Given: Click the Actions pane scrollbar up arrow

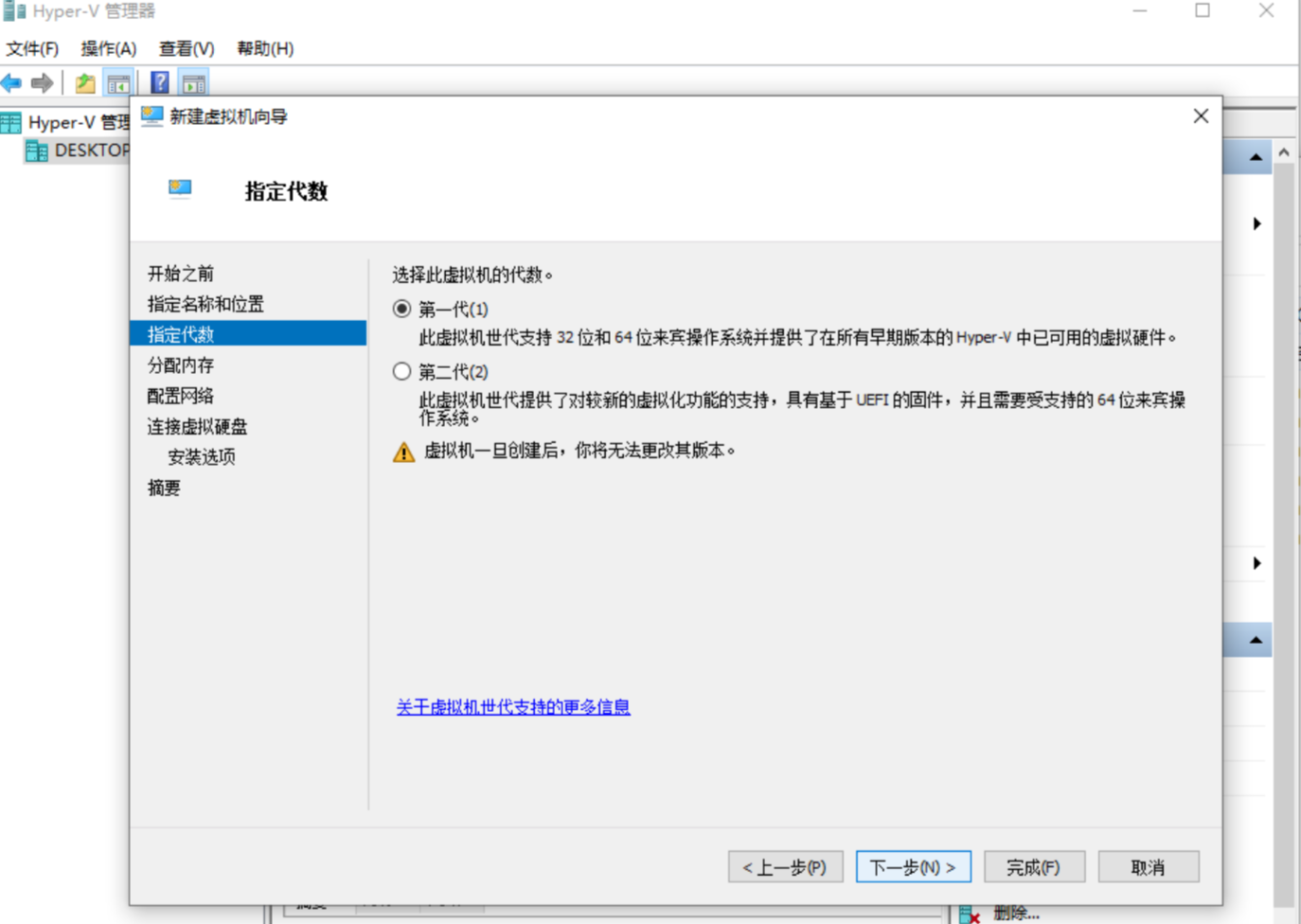Looking at the screenshot, I should coord(1284,151).
